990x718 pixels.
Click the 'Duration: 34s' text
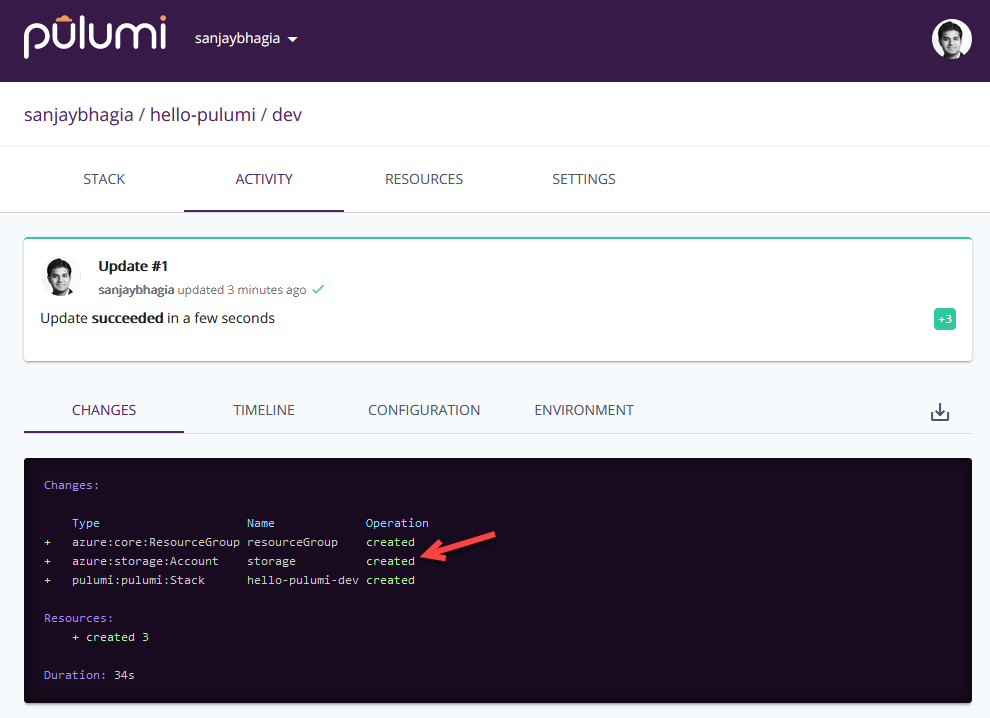(x=89, y=675)
